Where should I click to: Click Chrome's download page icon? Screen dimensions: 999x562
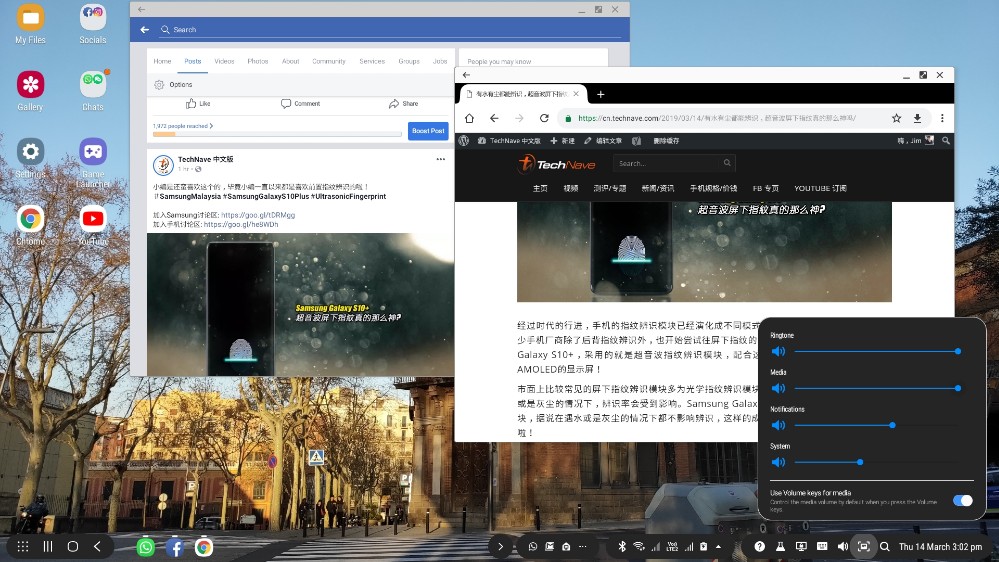pos(917,118)
